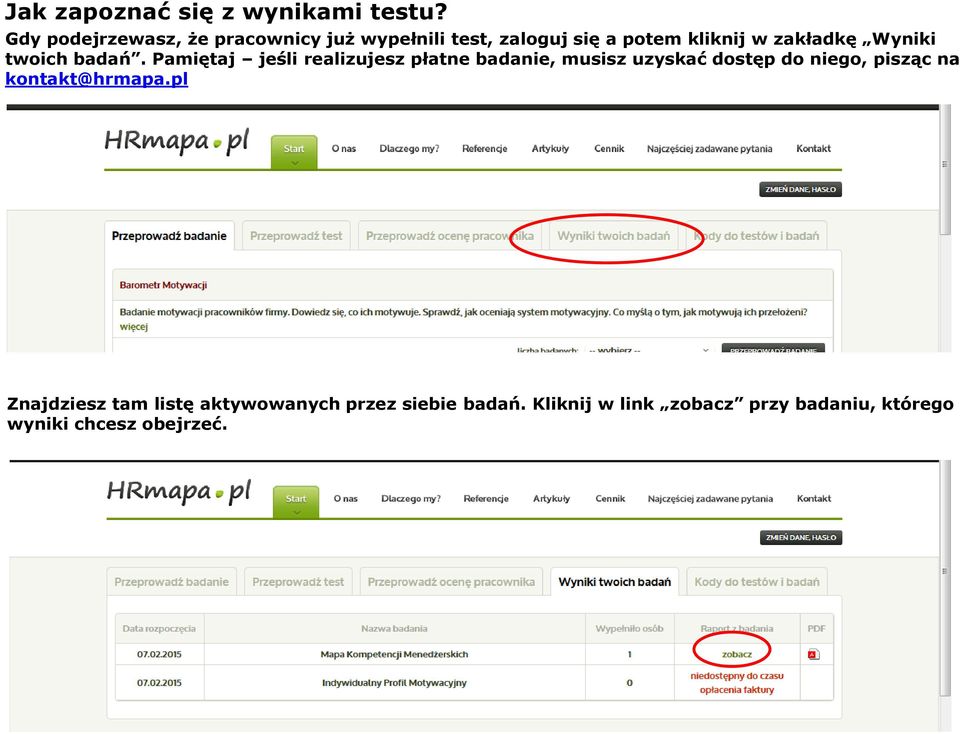Click 'Wypełniło osób' column header
The image size is (960, 734).
tap(629, 629)
